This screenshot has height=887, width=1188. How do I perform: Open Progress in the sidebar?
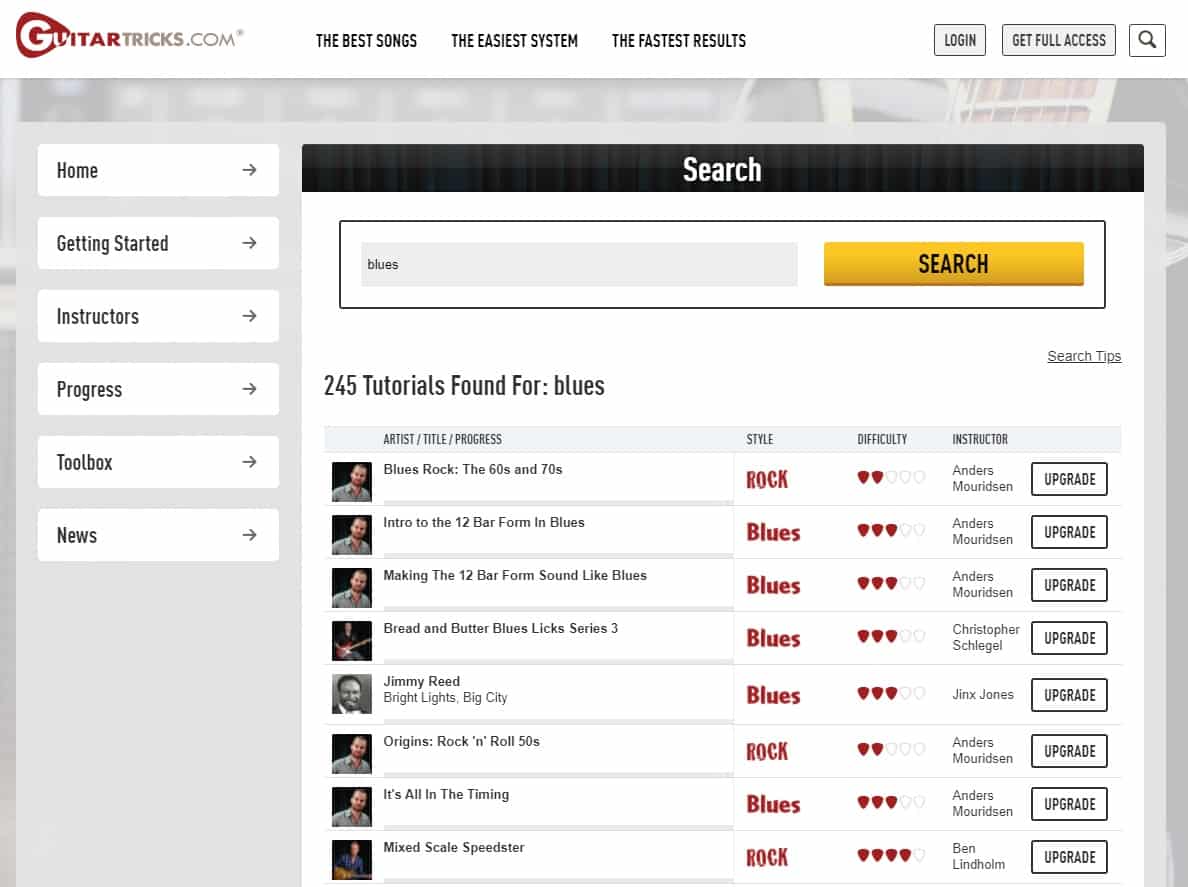[x=158, y=389]
